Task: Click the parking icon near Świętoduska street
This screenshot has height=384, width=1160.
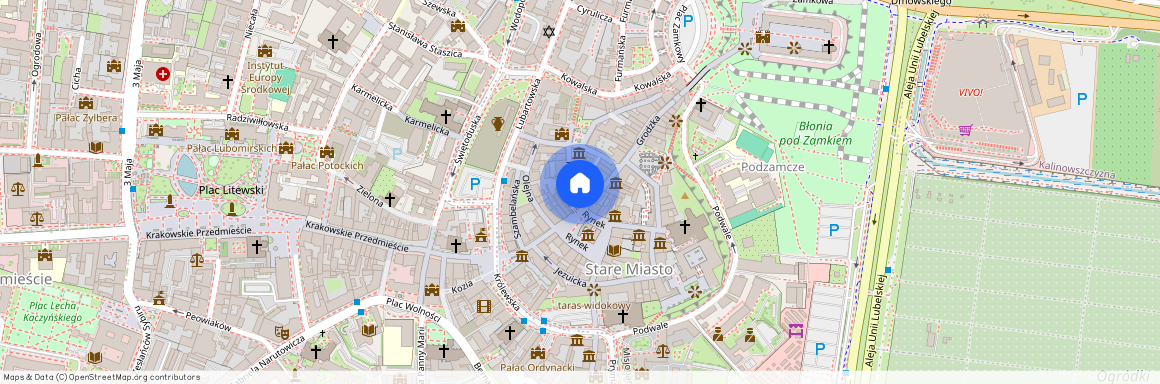Action: (475, 183)
